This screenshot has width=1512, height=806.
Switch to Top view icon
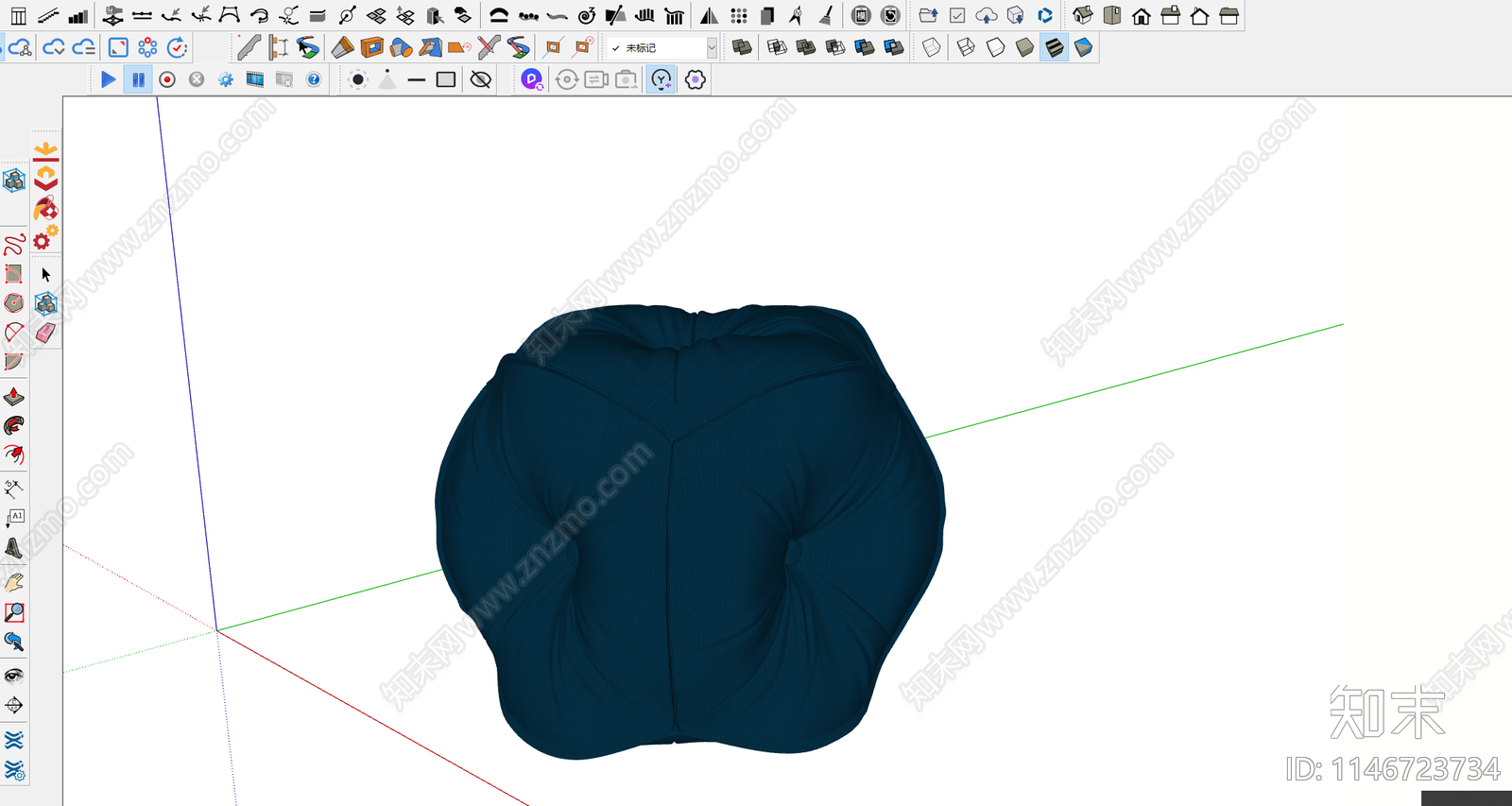(x=1112, y=16)
